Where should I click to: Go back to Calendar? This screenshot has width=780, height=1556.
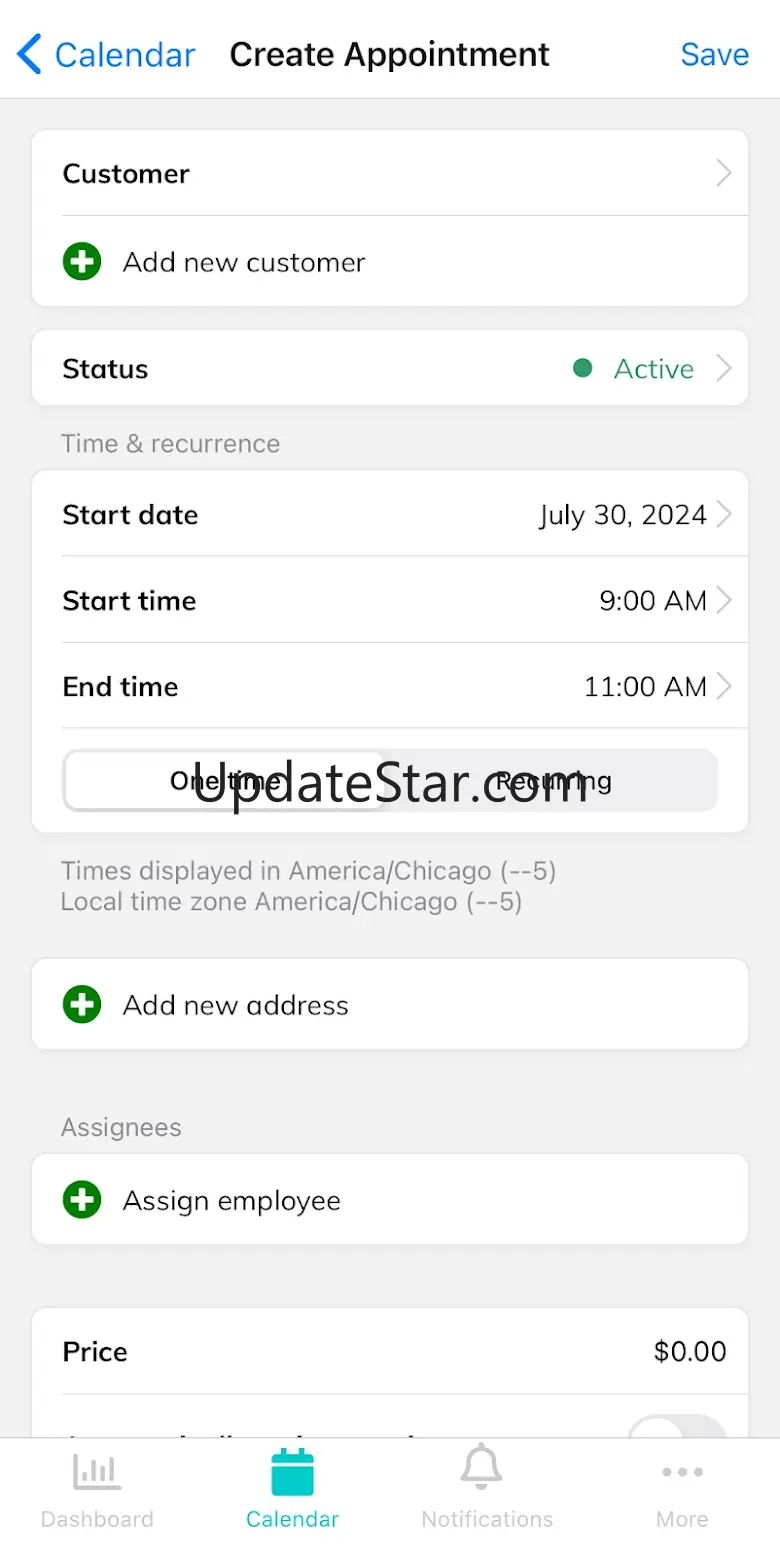124,54
